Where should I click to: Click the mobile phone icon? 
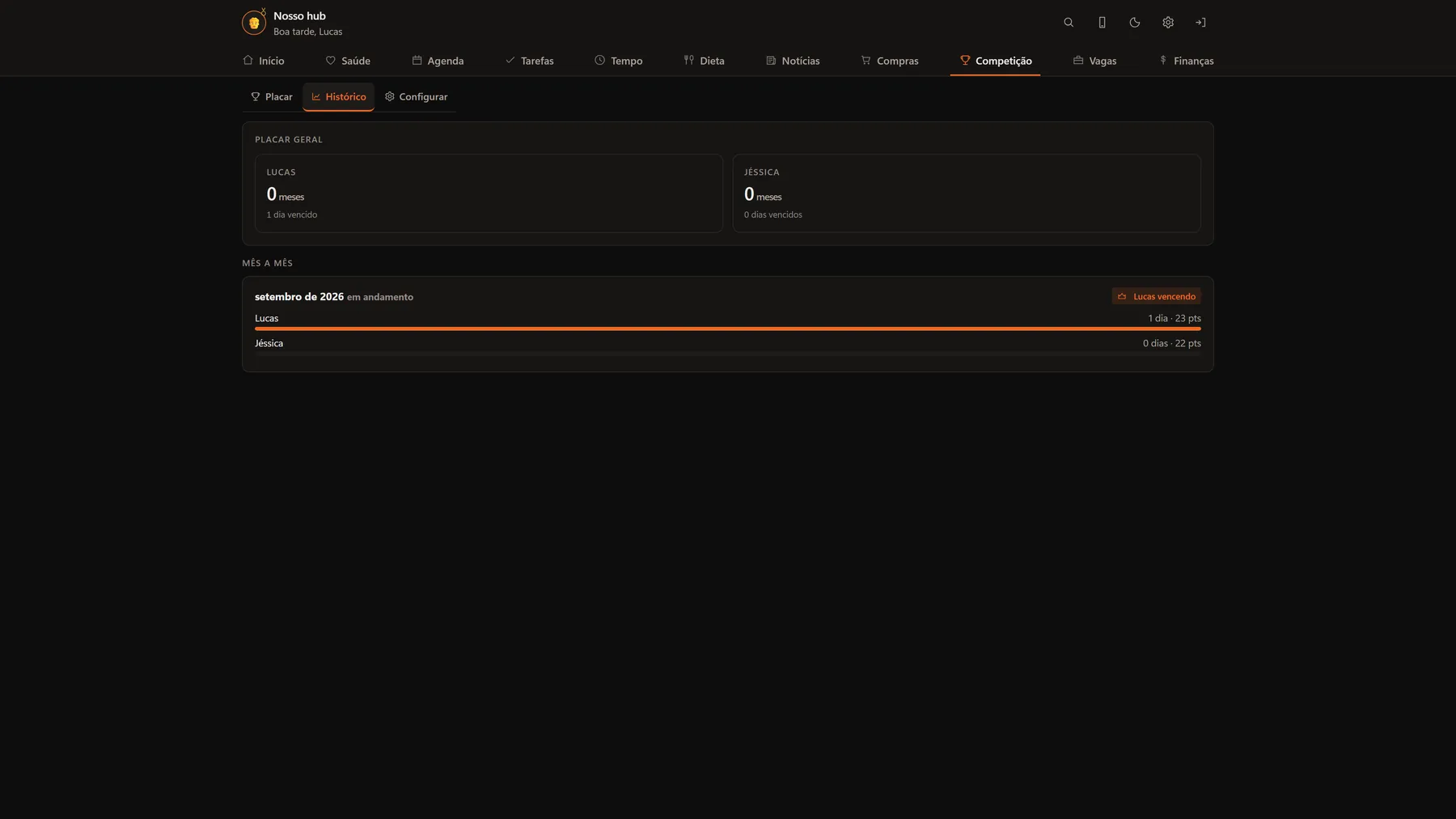[1102, 23]
